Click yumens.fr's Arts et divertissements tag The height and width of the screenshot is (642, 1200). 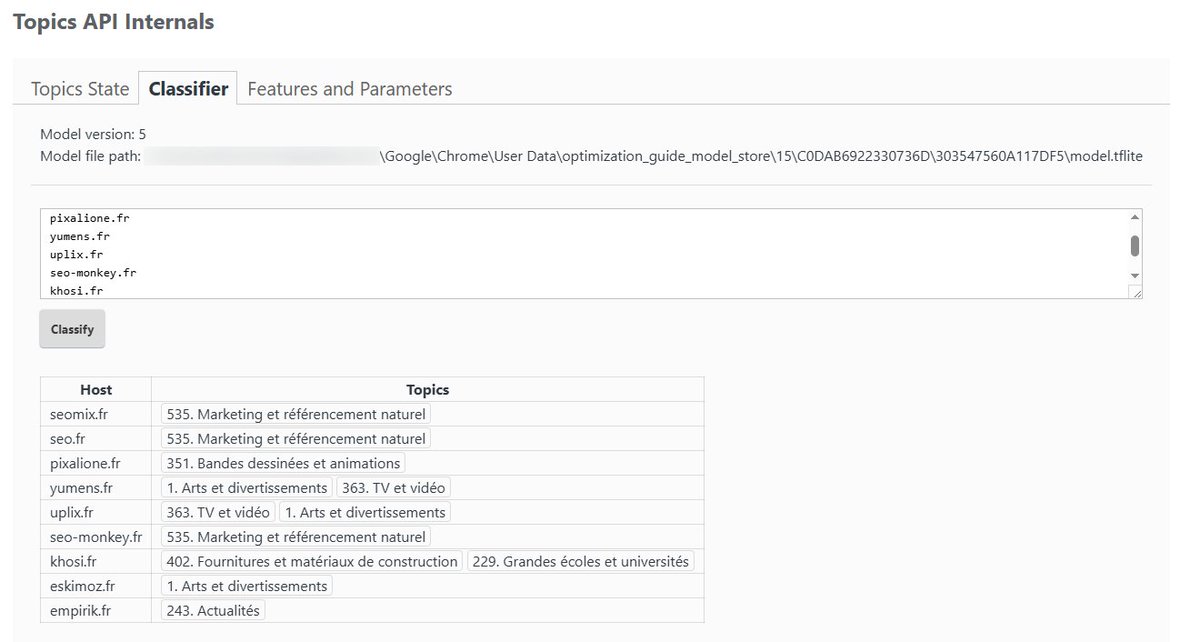pyautogui.click(x=247, y=488)
